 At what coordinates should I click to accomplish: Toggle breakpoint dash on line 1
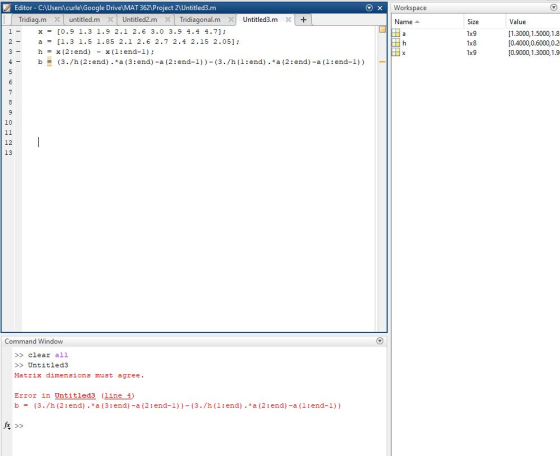click(x=18, y=31)
